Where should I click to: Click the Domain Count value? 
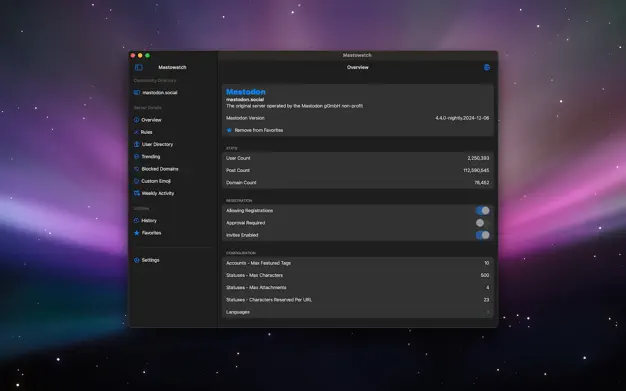(482, 183)
